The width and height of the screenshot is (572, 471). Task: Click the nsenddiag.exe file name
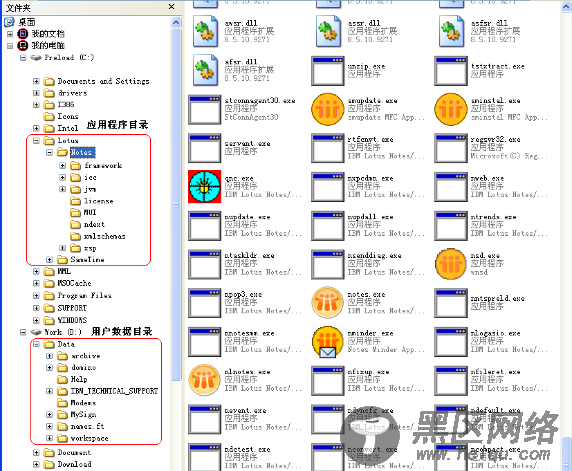pyautogui.click(x=374, y=256)
